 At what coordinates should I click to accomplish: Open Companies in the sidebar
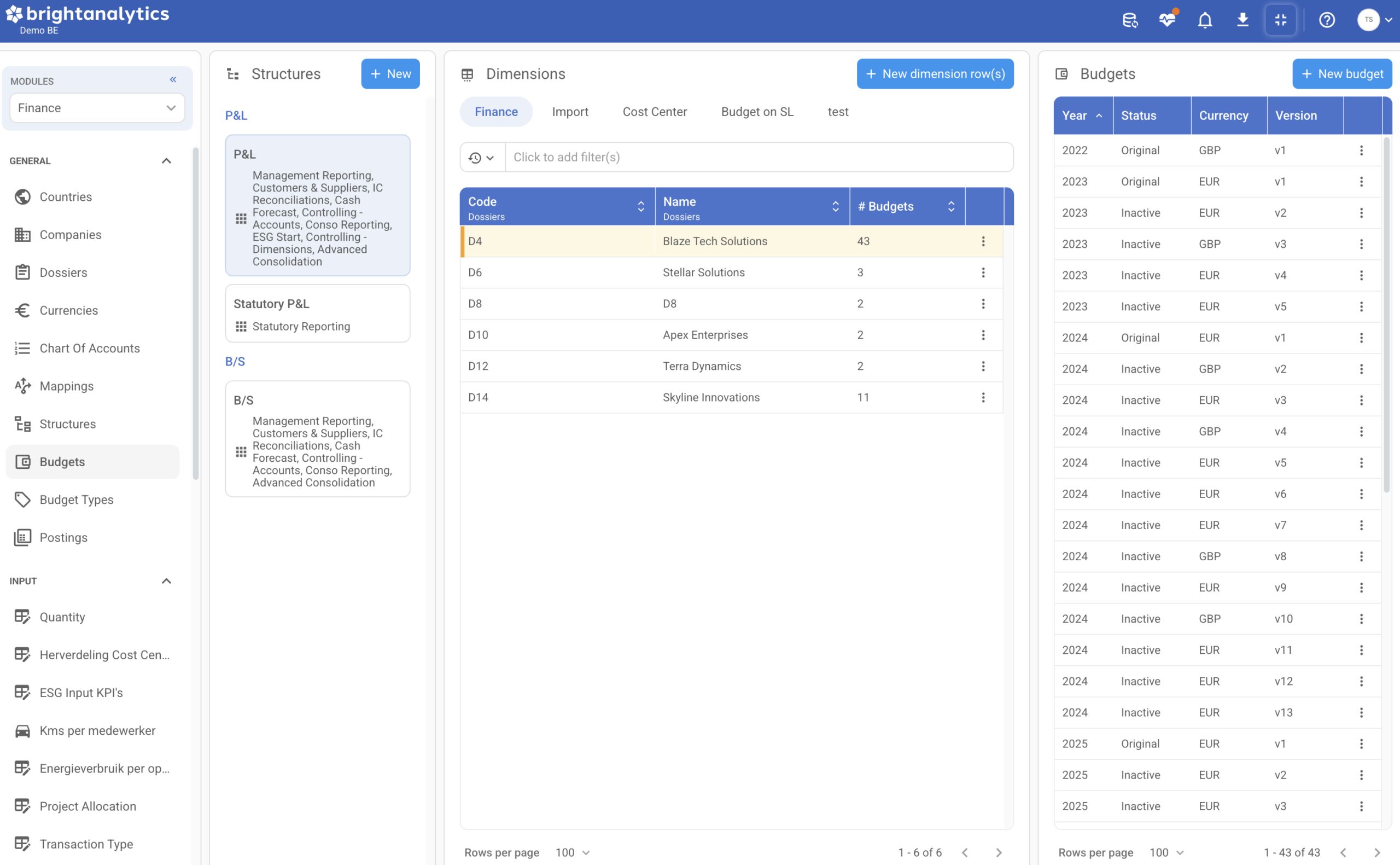(x=92, y=235)
